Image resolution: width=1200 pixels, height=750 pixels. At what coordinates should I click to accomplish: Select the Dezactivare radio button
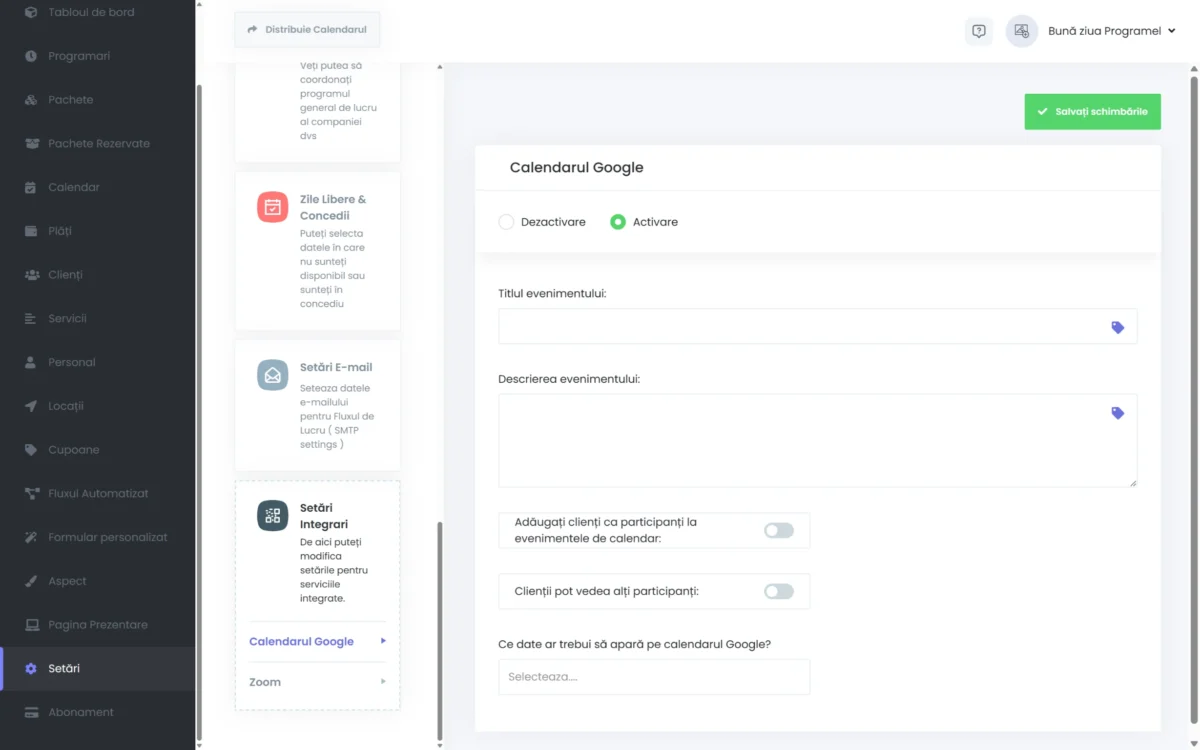coord(506,222)
